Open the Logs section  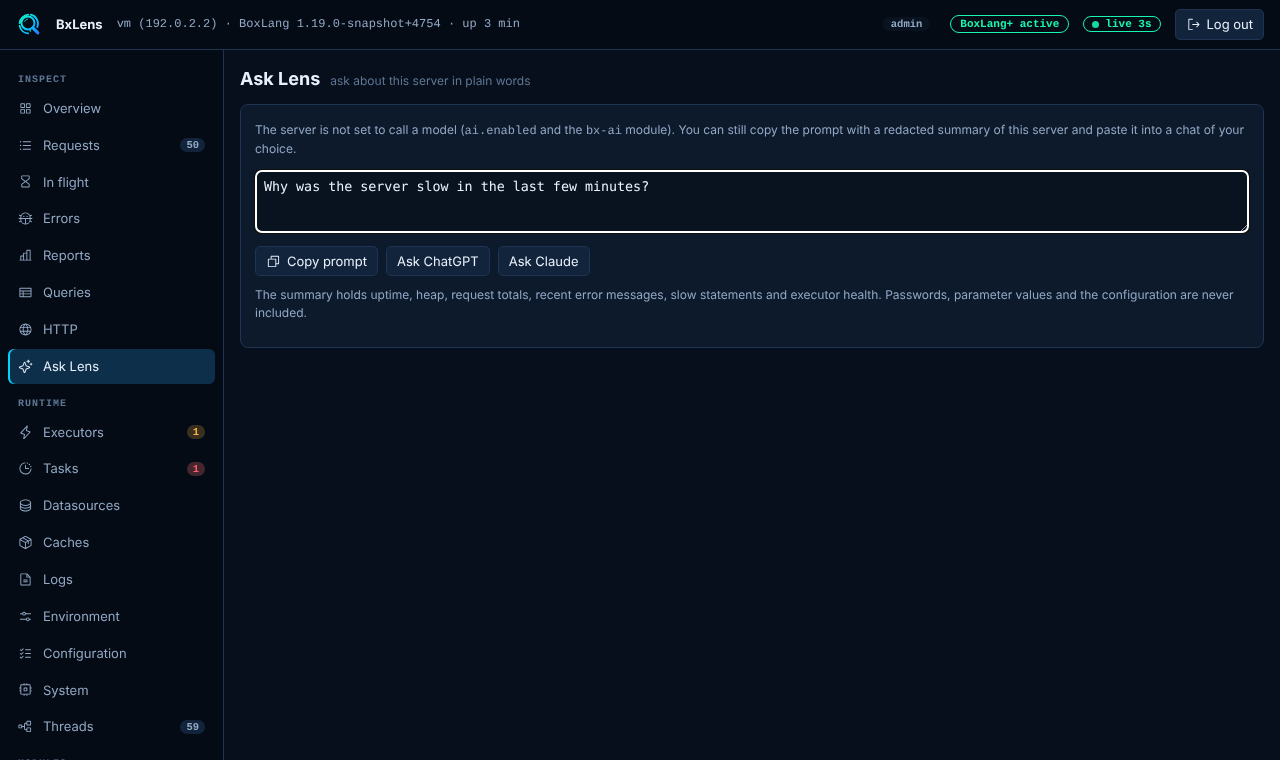(x=111, y=579)
